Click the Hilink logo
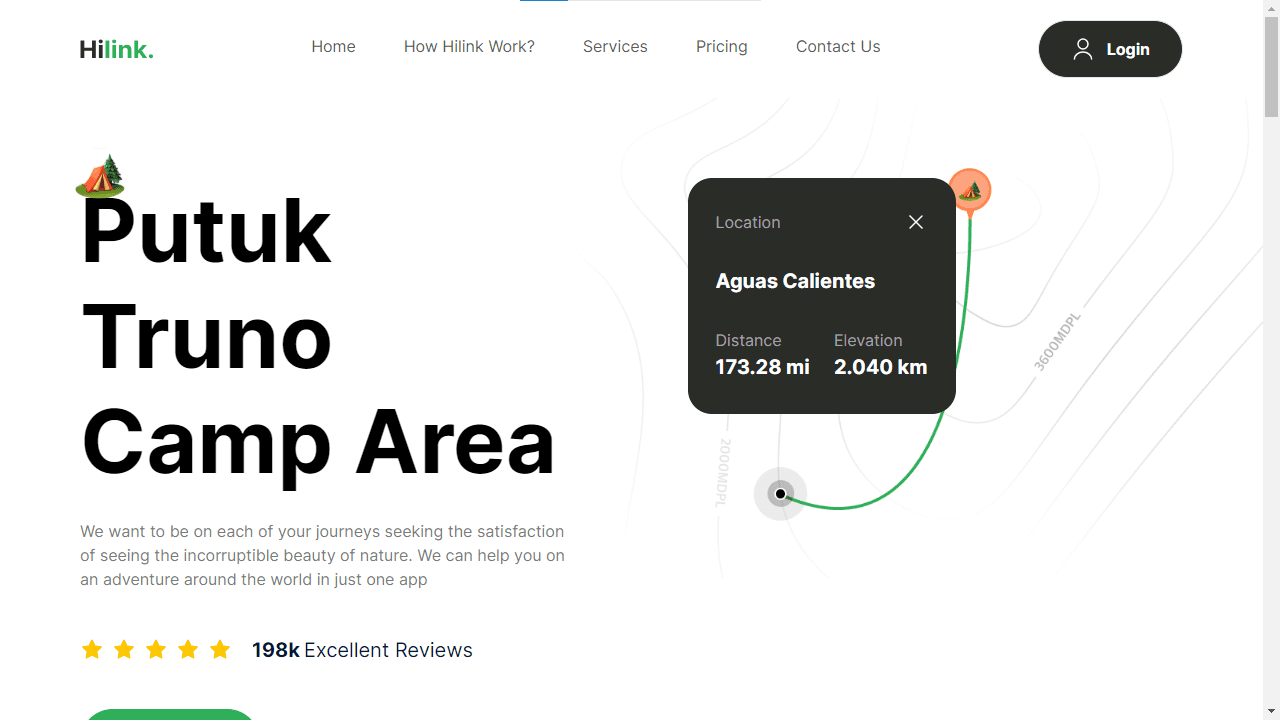 coord(116,49)
